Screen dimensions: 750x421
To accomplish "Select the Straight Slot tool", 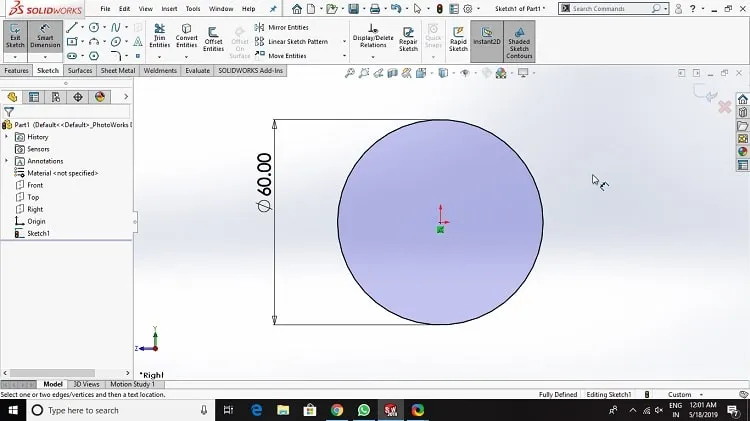I will (72, 56).
